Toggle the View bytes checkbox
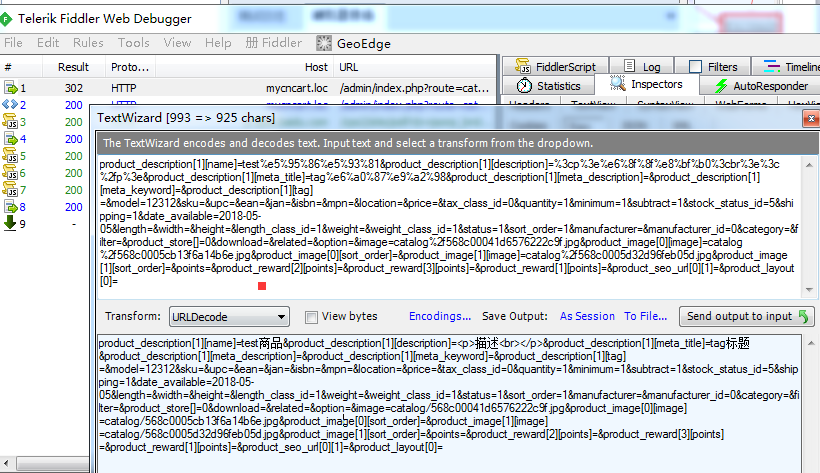Viewport: 820px width, 473px height. [x=311, y=317]
